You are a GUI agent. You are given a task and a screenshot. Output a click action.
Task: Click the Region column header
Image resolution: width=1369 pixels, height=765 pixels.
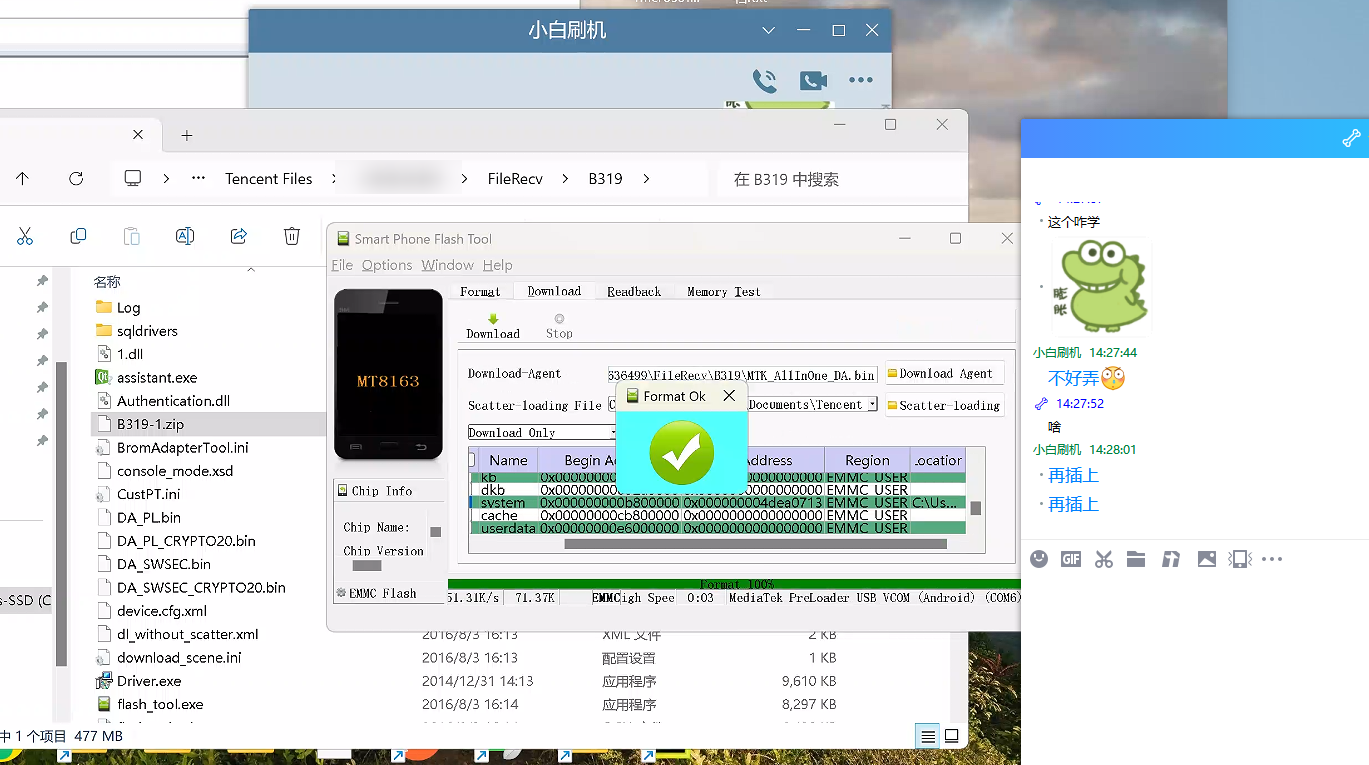click(867, 460)
